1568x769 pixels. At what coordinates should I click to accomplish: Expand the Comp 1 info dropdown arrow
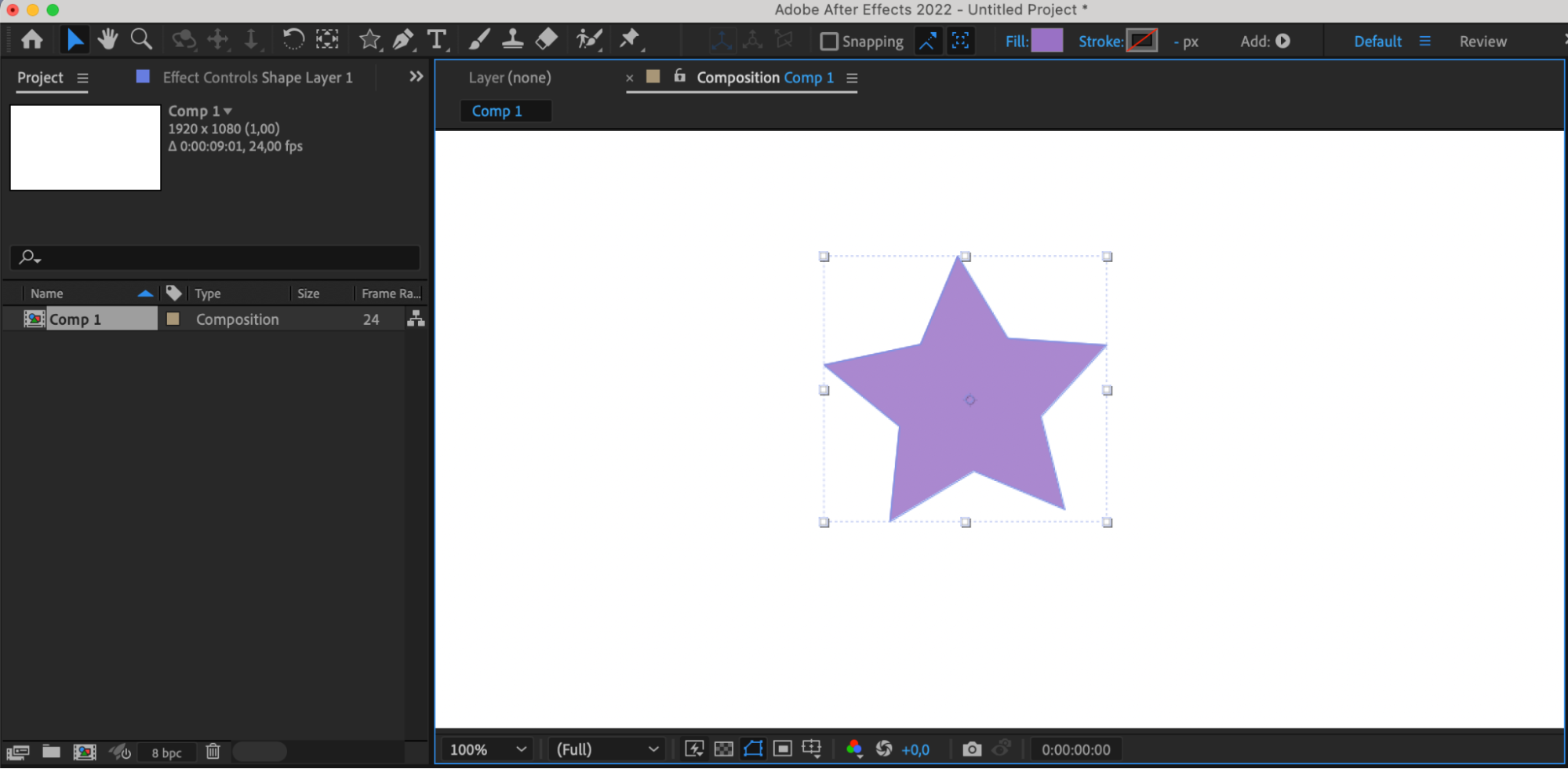tap(227, 111)
